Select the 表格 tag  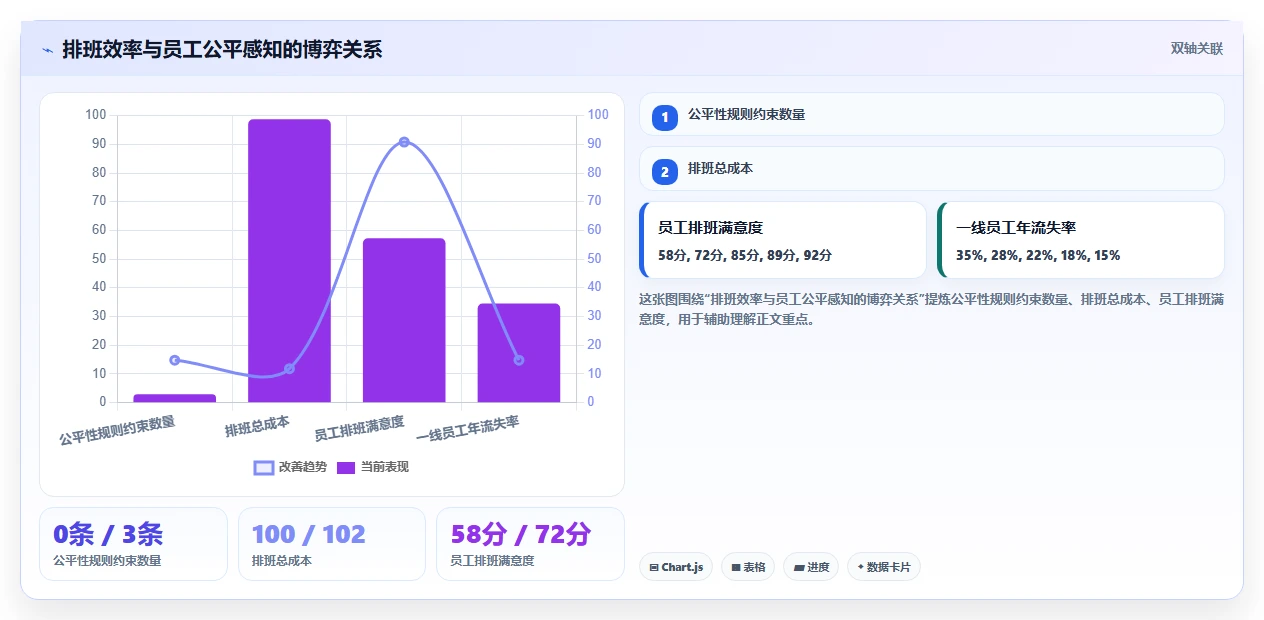tap(749, 567)
